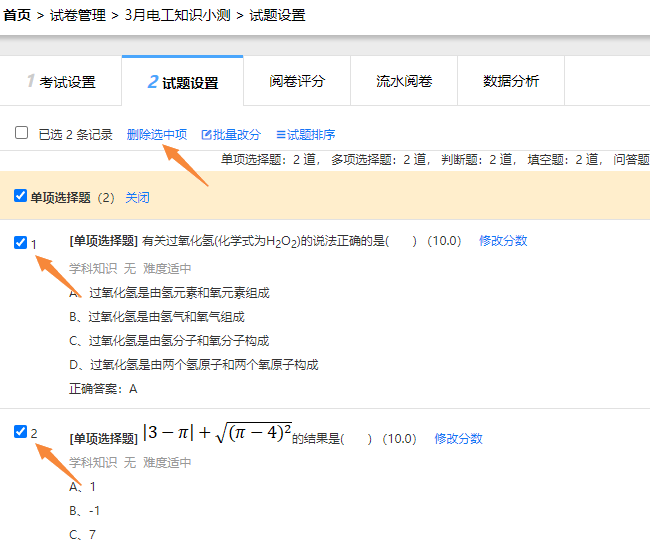Click the 已选 2 条记录 label
This screenshot has height=540, width=650.
[x=75, y=135]
